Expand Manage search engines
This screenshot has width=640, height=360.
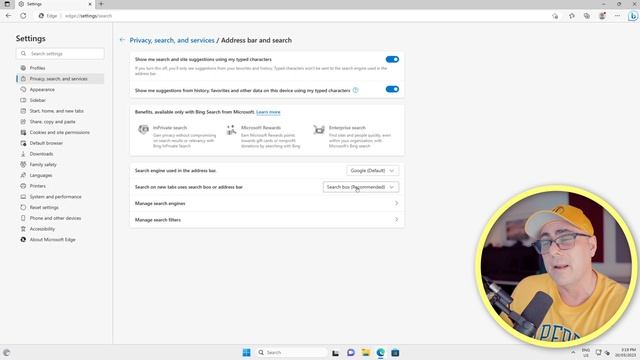(x=267, y=203)
